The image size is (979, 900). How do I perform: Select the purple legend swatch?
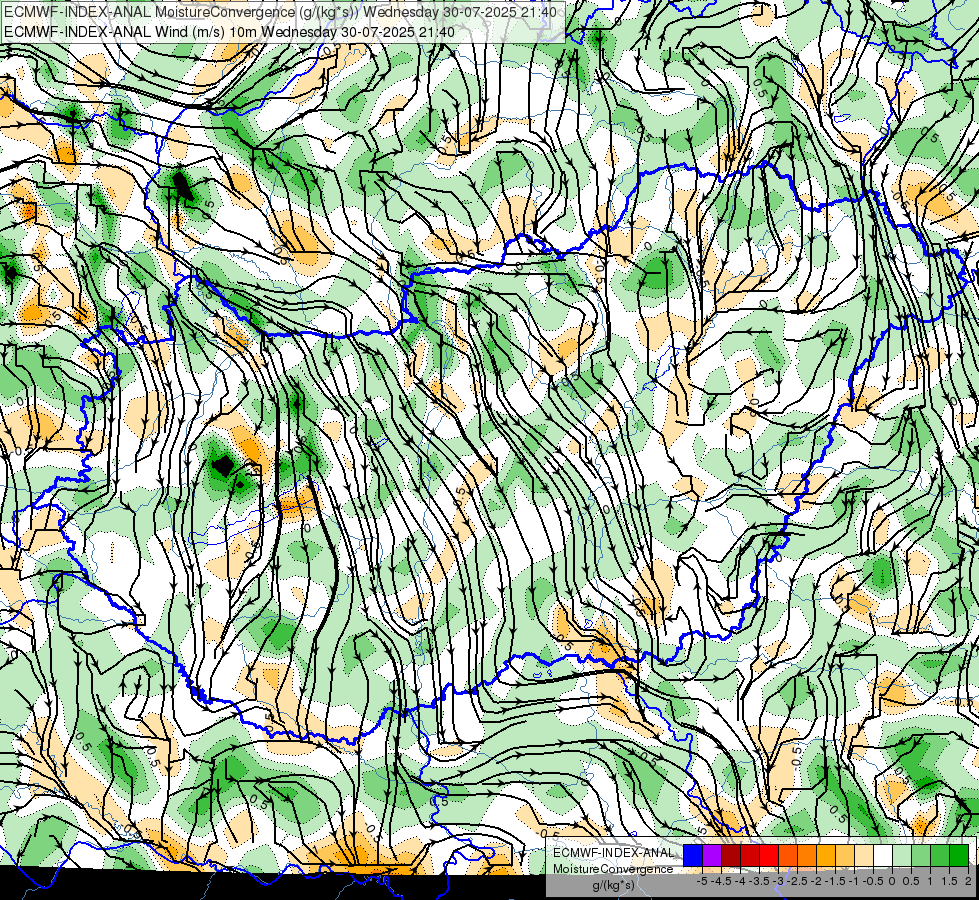coord(712,855)
